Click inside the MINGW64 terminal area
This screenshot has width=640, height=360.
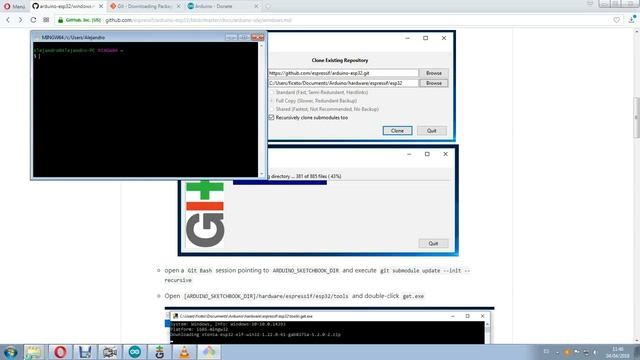(x=145, y=109)
